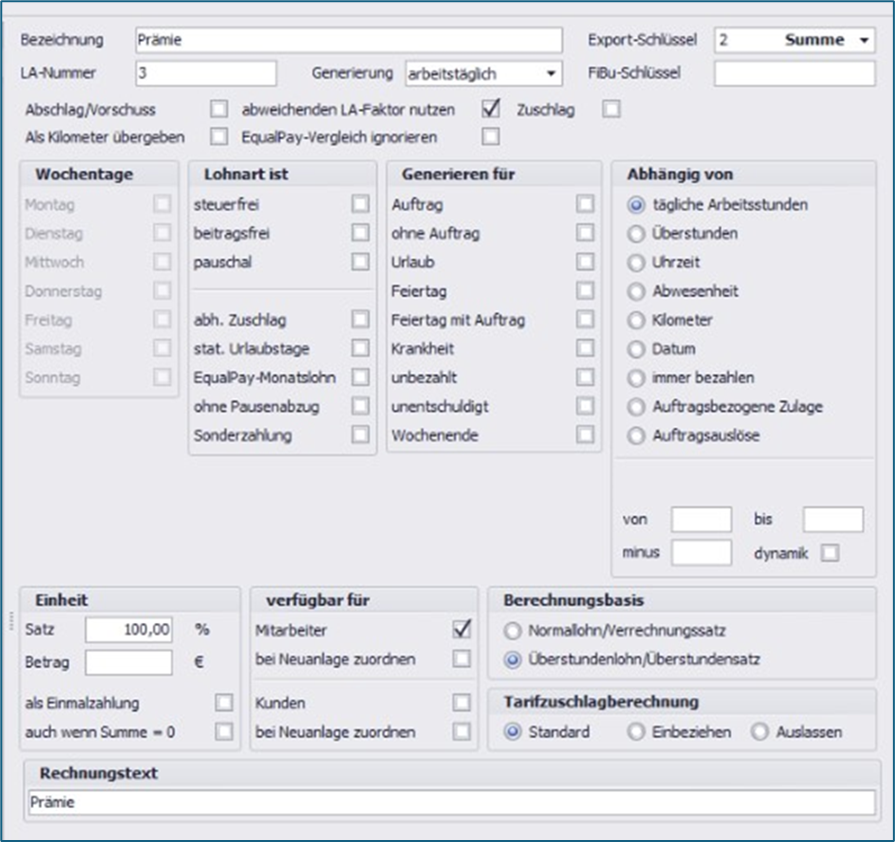Choose Auslassen for Tarifzuschlagberechnung
Screen dimensions: 895x842
coord(760,732)
